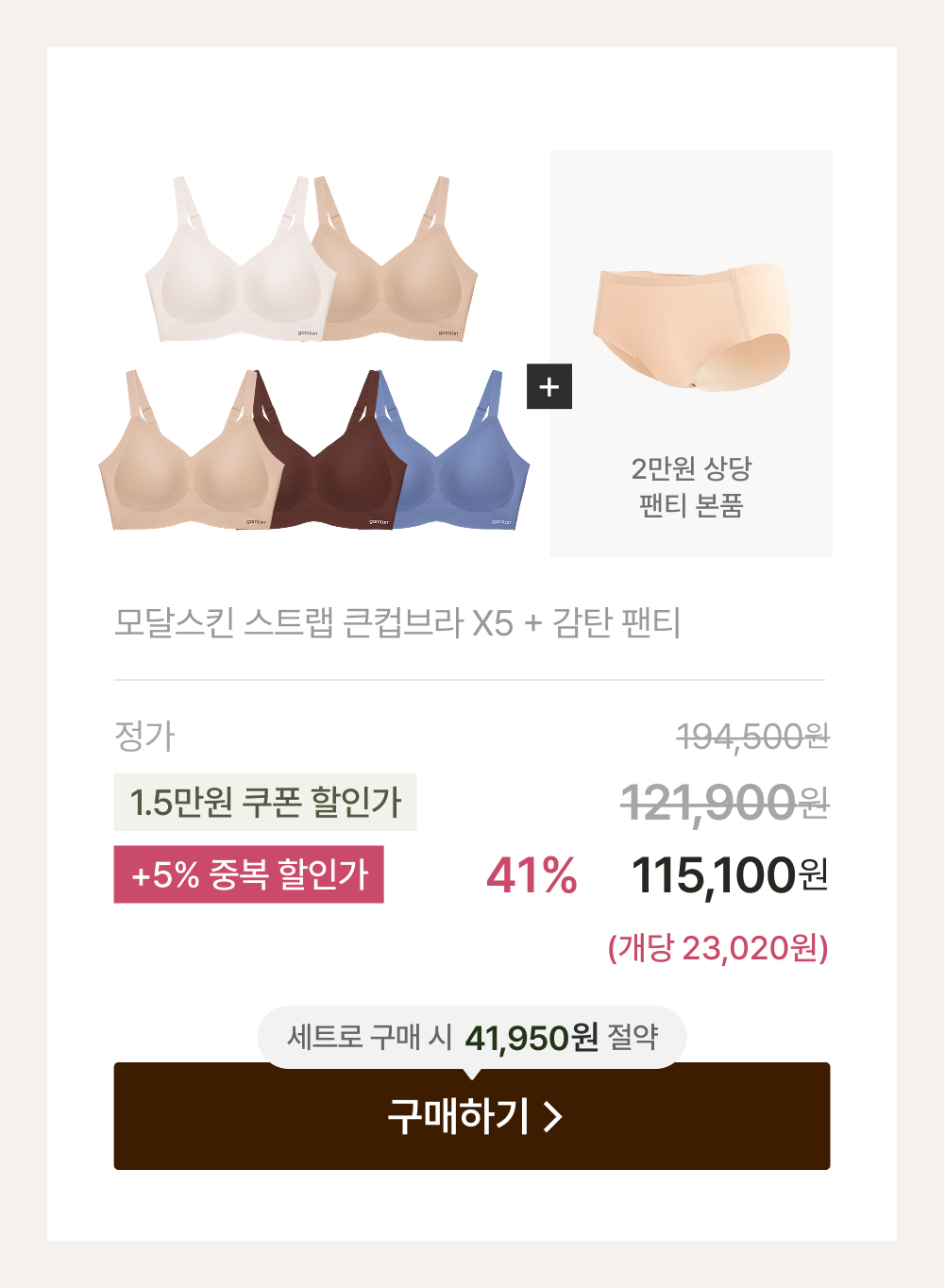Click the 세트로 구매 시 savings tooltip
945x1288 pixels.
tap(472, 1037)
